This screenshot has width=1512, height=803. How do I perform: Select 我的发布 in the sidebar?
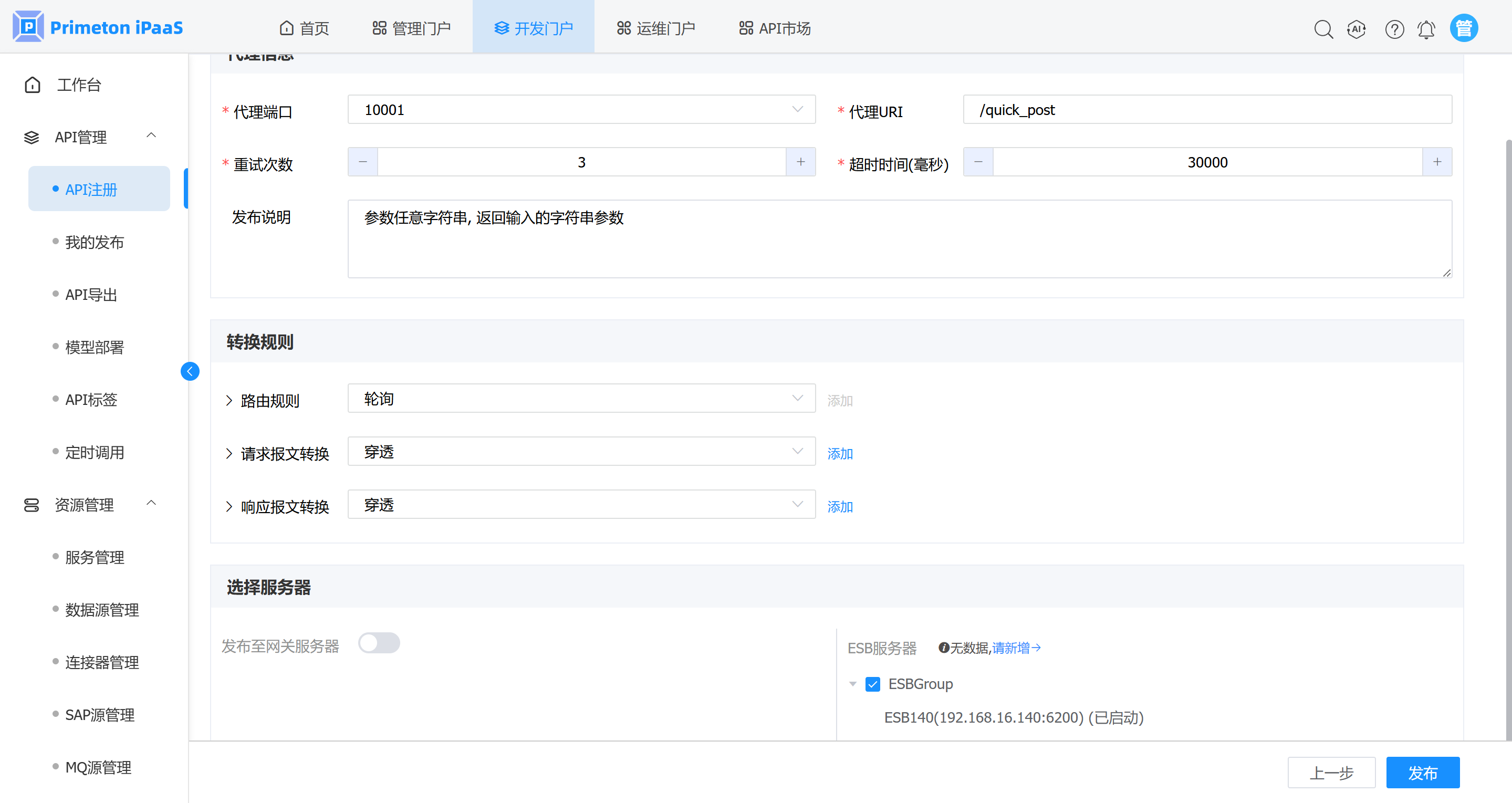click(x=95, y=242)
